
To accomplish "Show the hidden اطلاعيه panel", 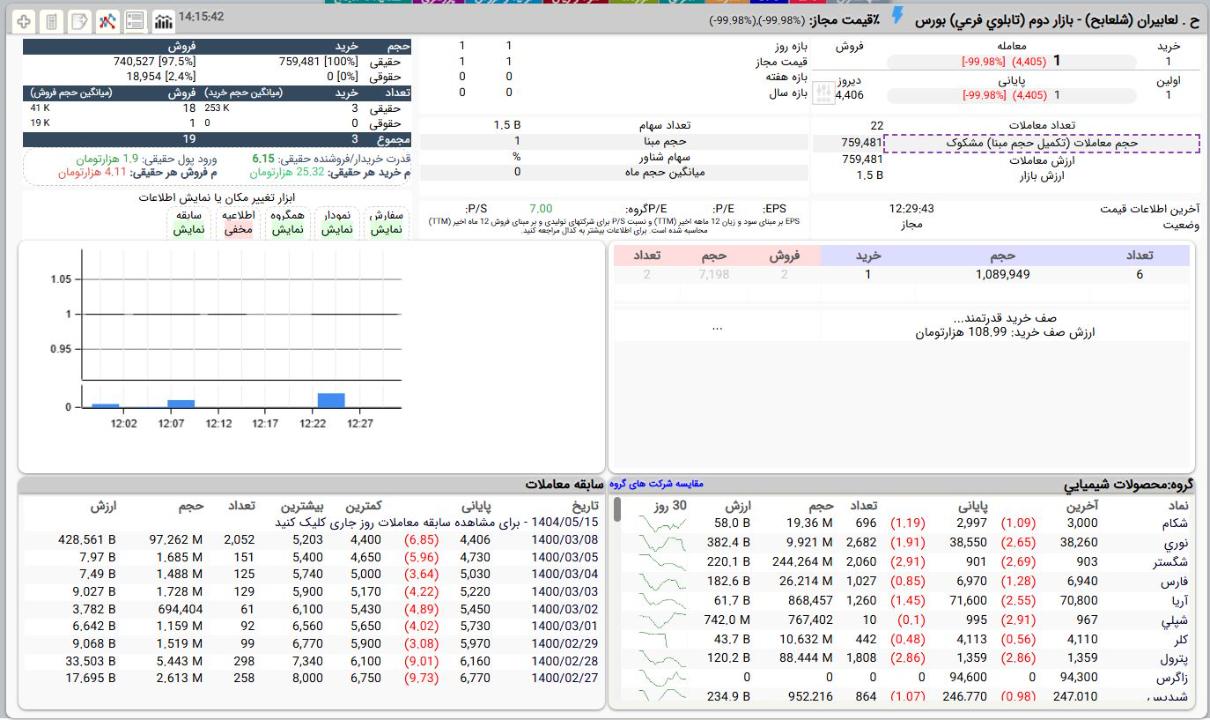I will [237, 222].
